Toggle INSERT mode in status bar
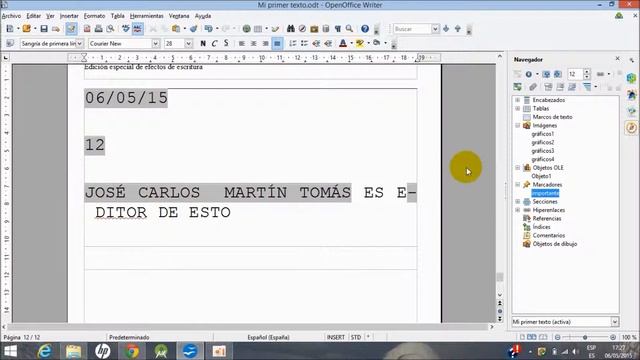 336,337
